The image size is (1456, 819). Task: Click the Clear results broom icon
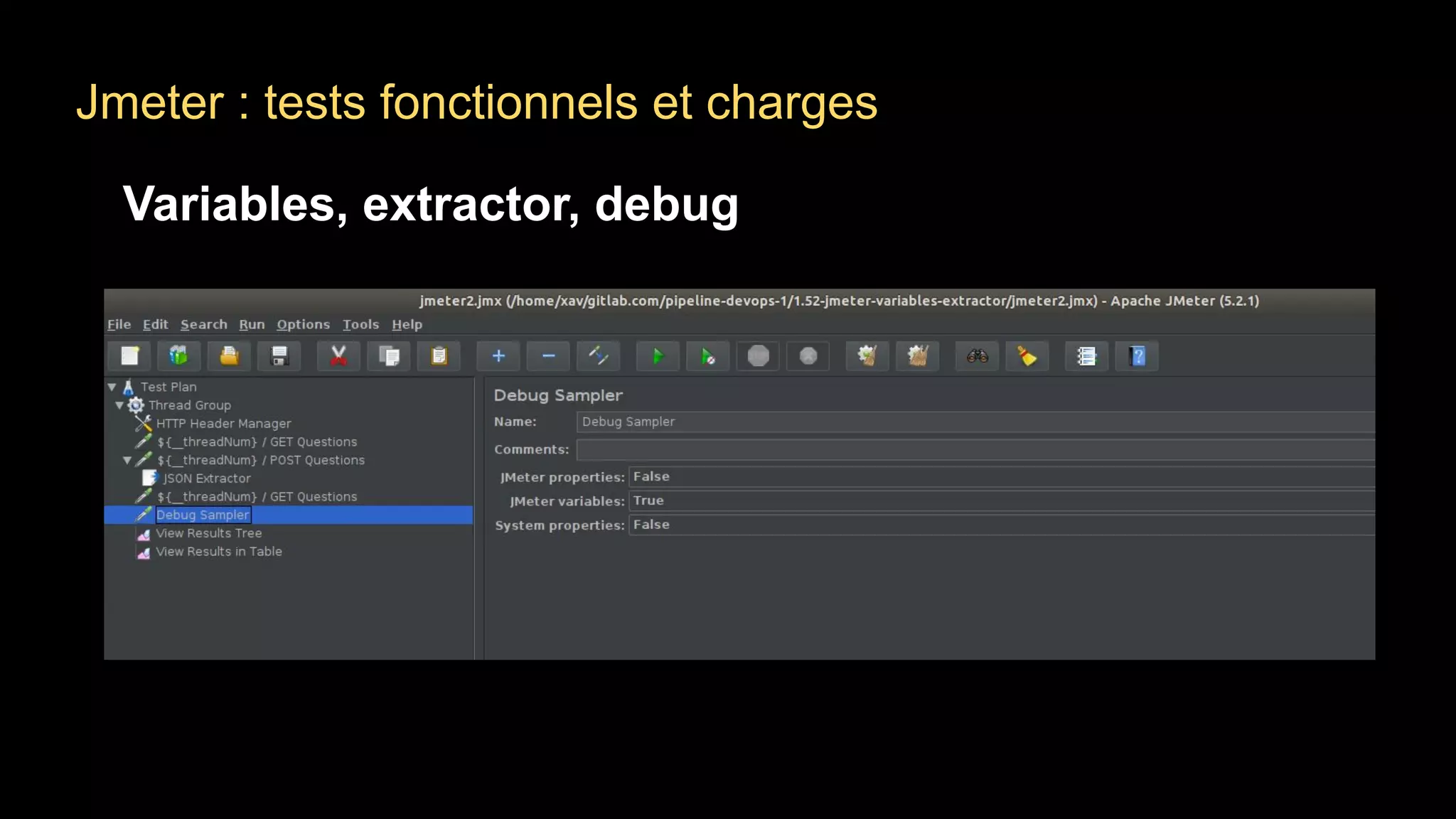tap(867, 356)
